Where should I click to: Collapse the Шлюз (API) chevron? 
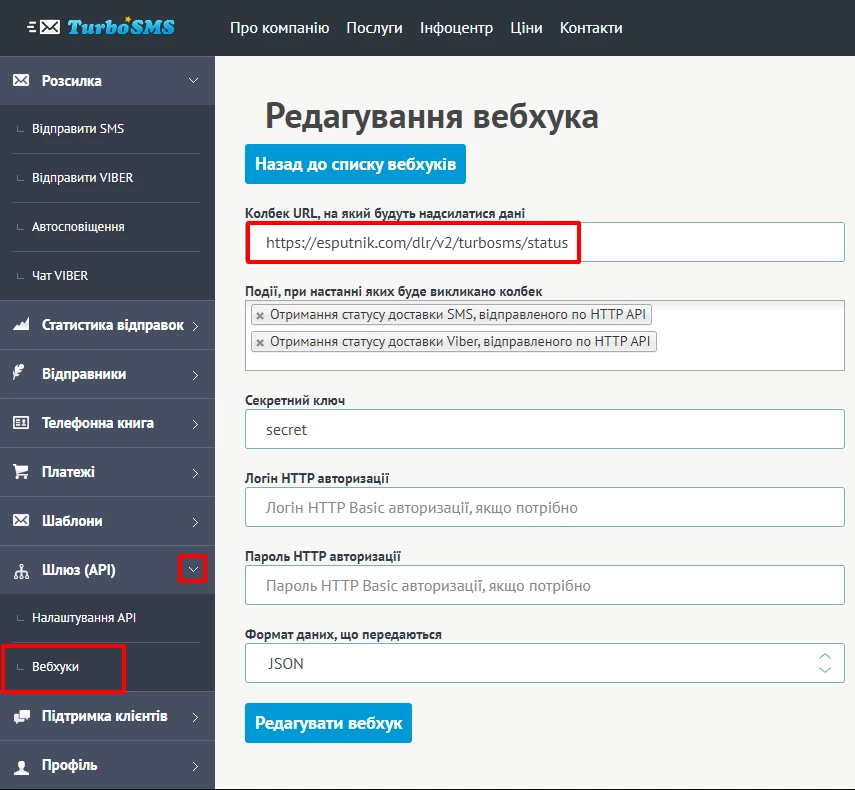(x=193, y=570)
